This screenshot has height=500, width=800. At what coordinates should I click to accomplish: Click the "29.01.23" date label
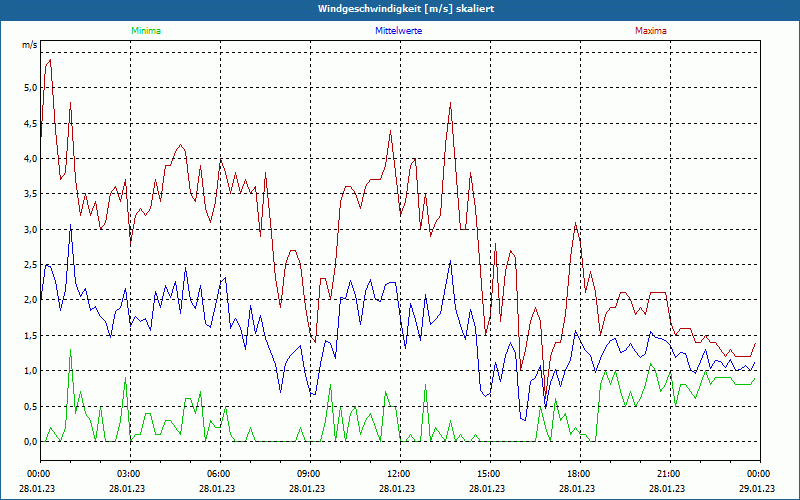(x=757, y=488)
